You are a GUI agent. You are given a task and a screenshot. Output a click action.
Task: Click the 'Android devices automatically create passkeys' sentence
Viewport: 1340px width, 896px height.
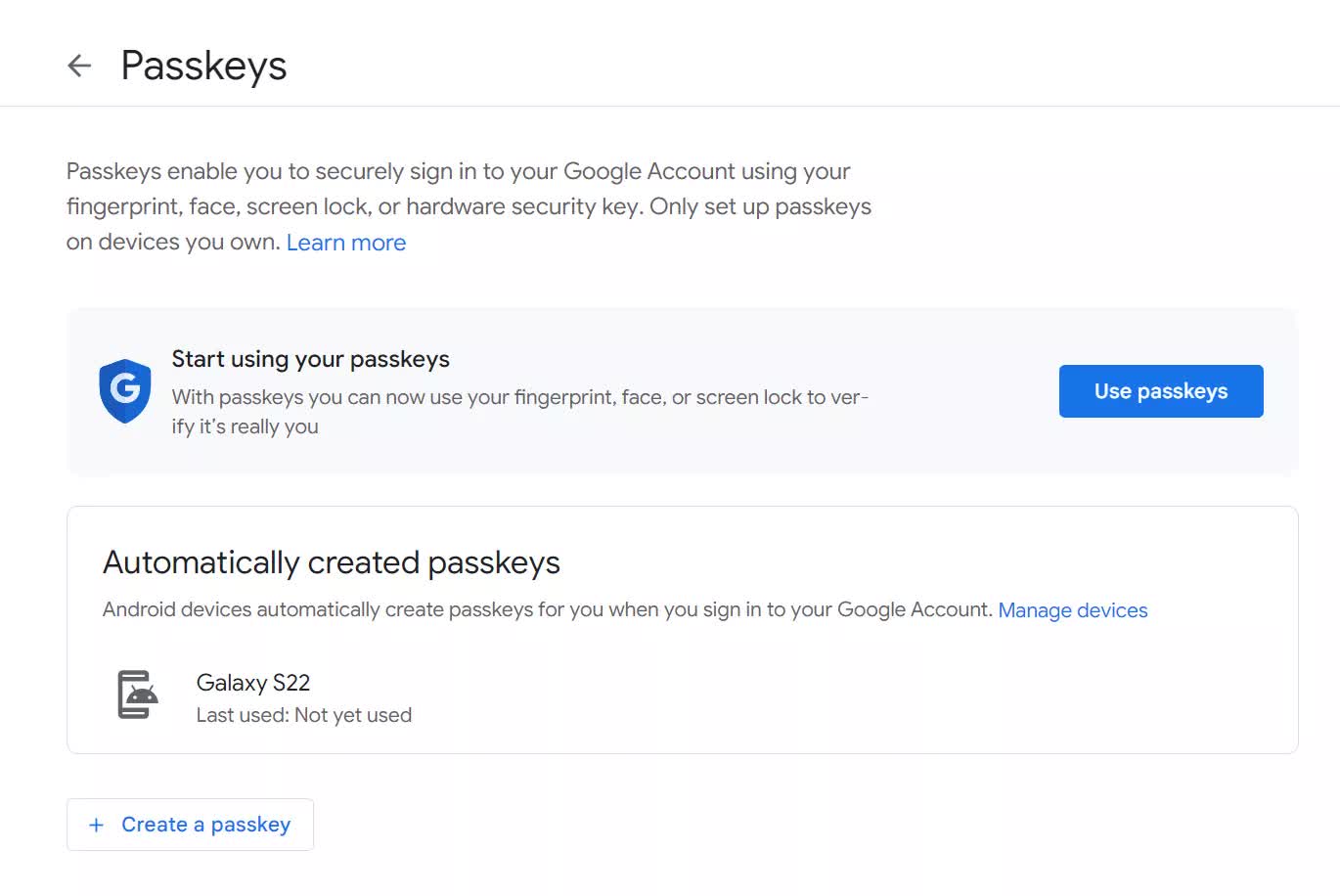(x=548, y=609)
